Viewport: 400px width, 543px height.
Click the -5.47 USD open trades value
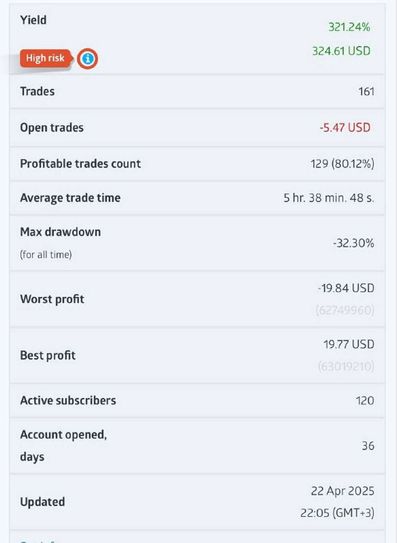(x=345, y=127)
